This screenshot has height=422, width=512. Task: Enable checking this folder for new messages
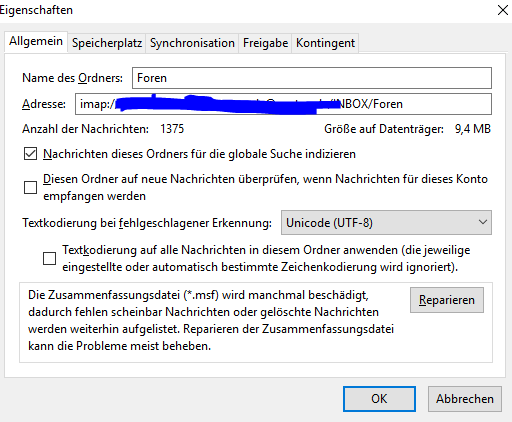click(30, 187)
